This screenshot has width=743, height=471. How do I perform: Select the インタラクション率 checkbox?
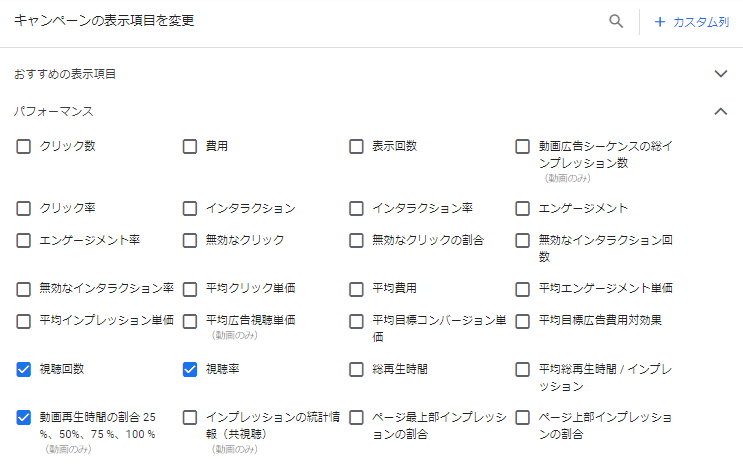pyautogui.click(x=356, y=208)
